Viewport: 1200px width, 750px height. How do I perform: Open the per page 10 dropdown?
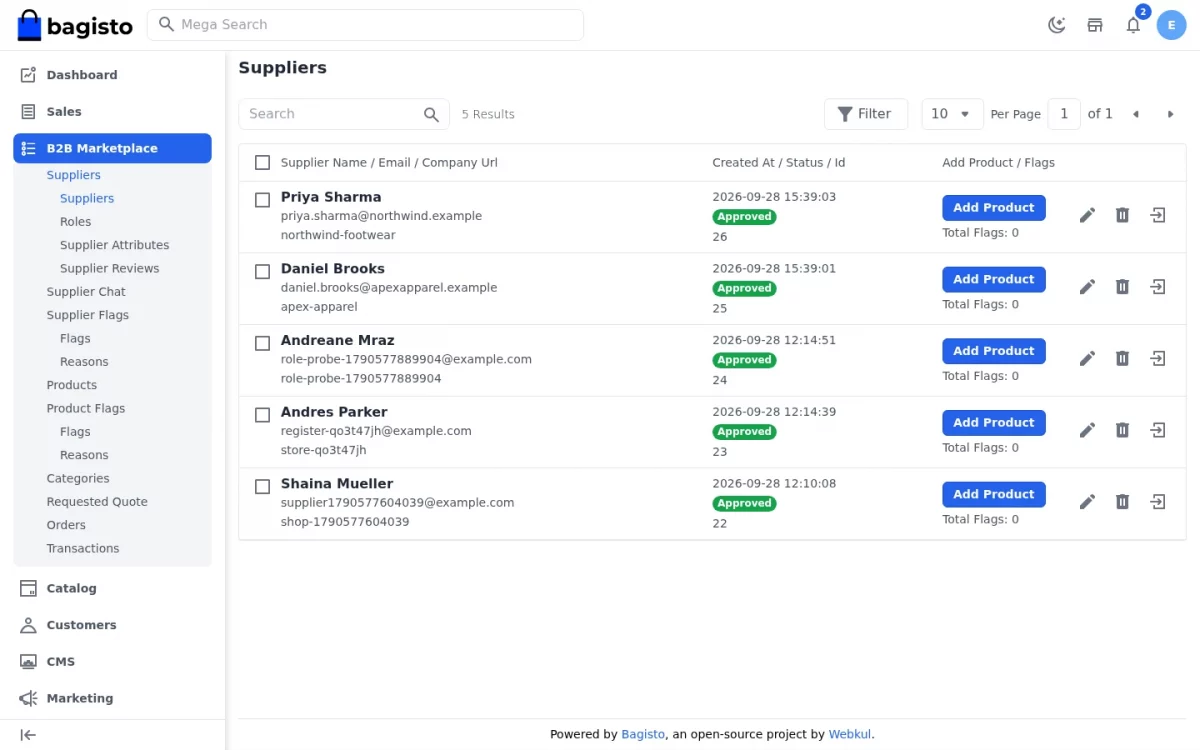pos(952,114)
